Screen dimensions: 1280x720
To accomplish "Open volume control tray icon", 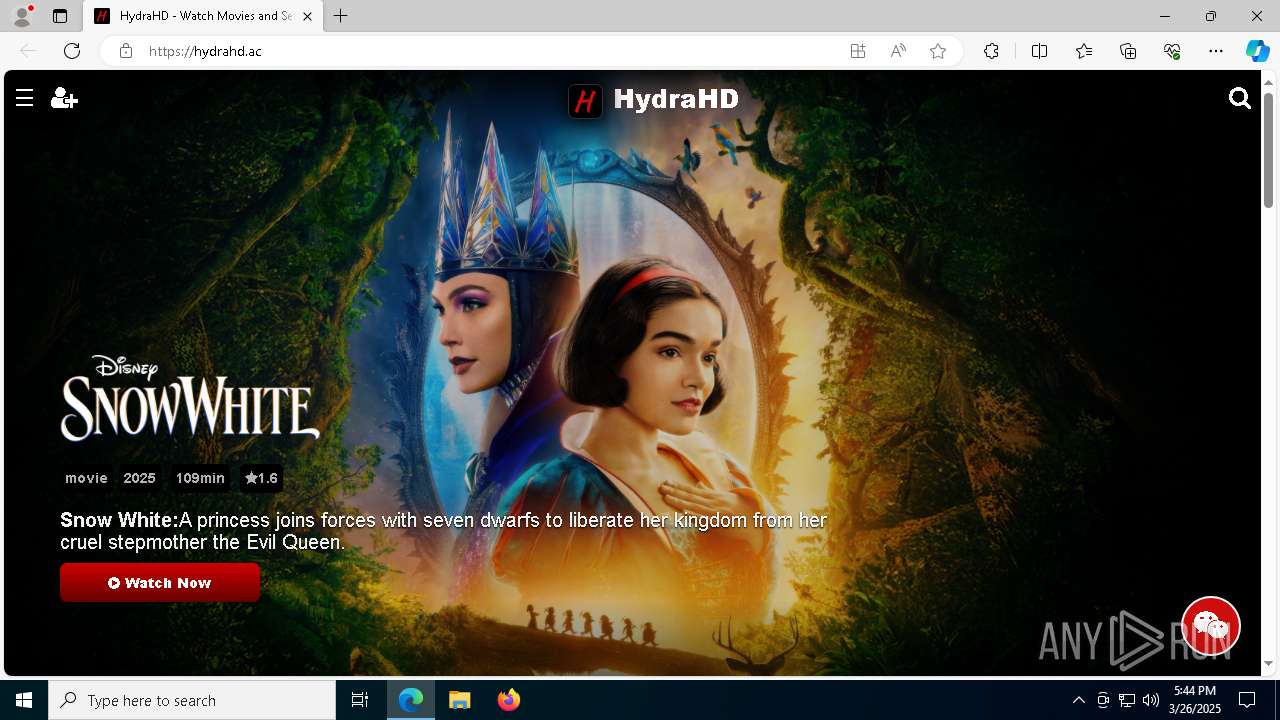I will point(1151,700).
